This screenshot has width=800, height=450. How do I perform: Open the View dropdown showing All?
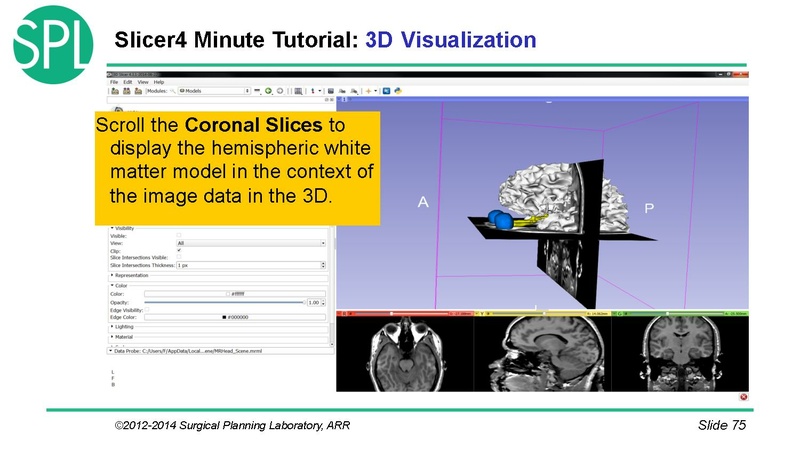coord(251,243)
